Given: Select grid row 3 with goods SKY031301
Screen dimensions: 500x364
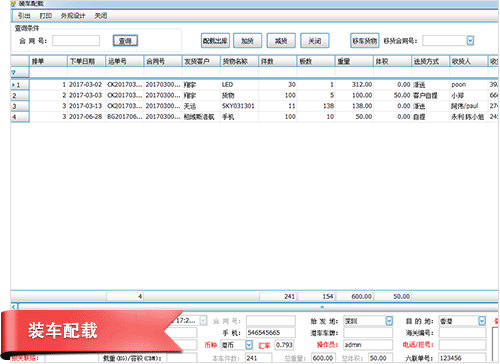Looking at the screenshot, I should pos(254,106).
